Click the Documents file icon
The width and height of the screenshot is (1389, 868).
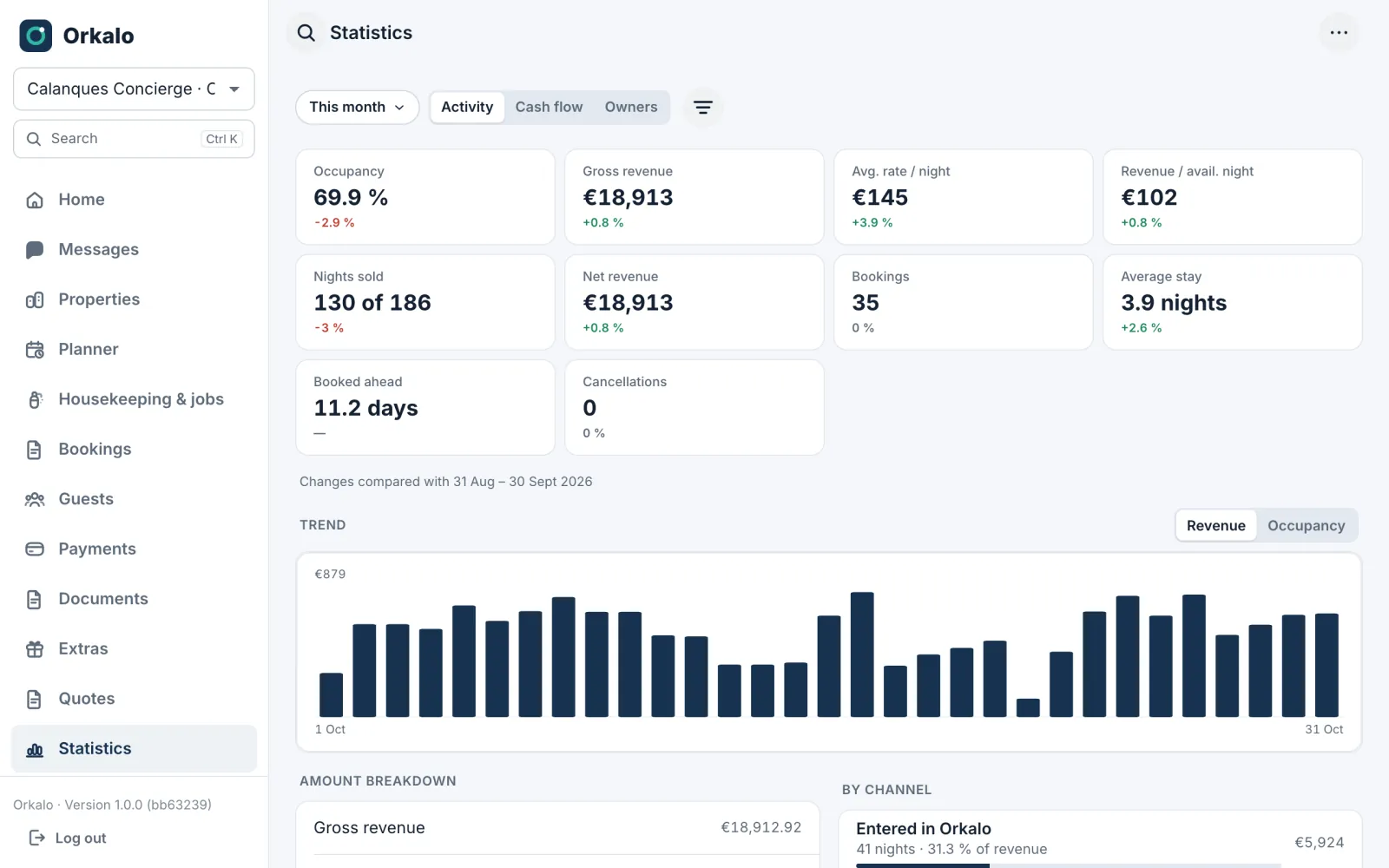tap(35, 600)
